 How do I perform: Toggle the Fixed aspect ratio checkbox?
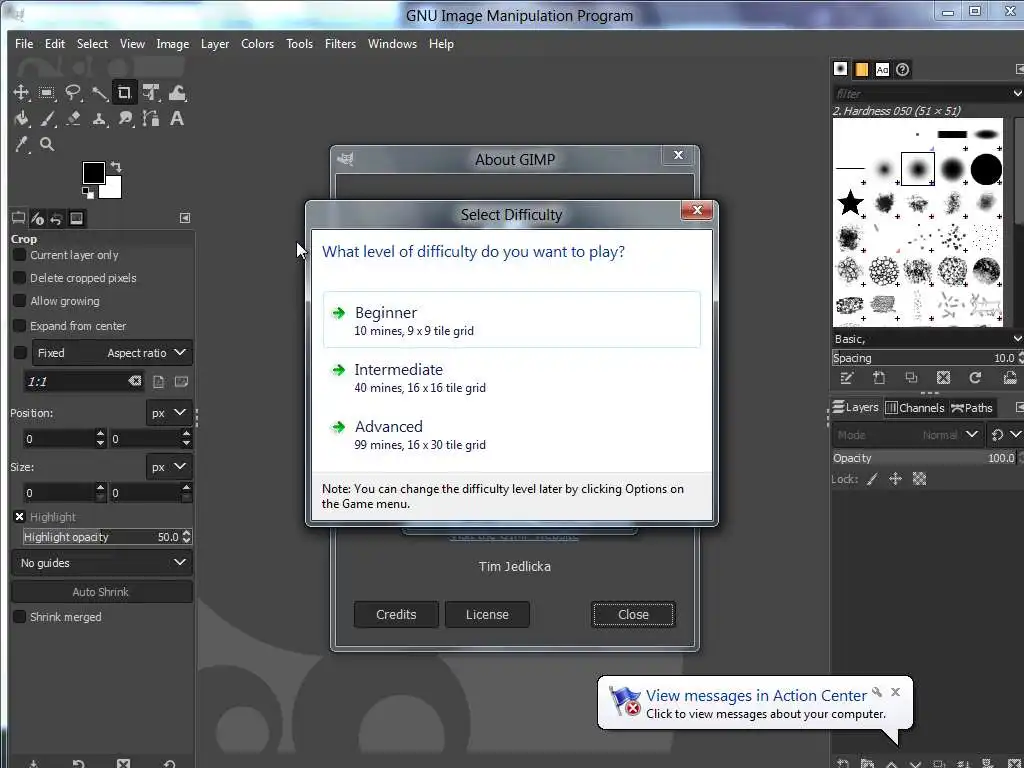pos(20,353)
